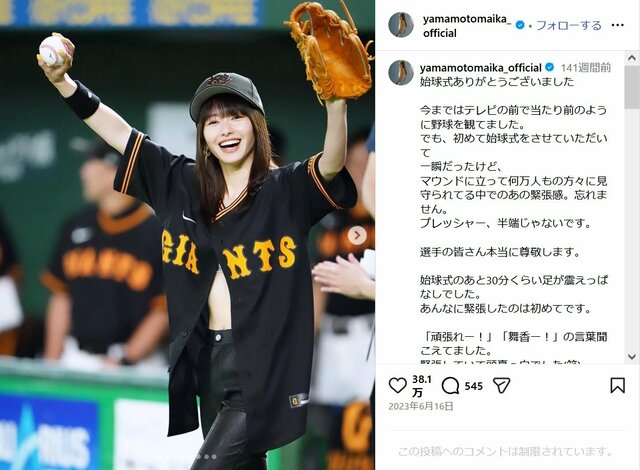Viewport: 640px width, 470px height.
Task: Open the caption author's profile avatar
Action: point(401,73)
